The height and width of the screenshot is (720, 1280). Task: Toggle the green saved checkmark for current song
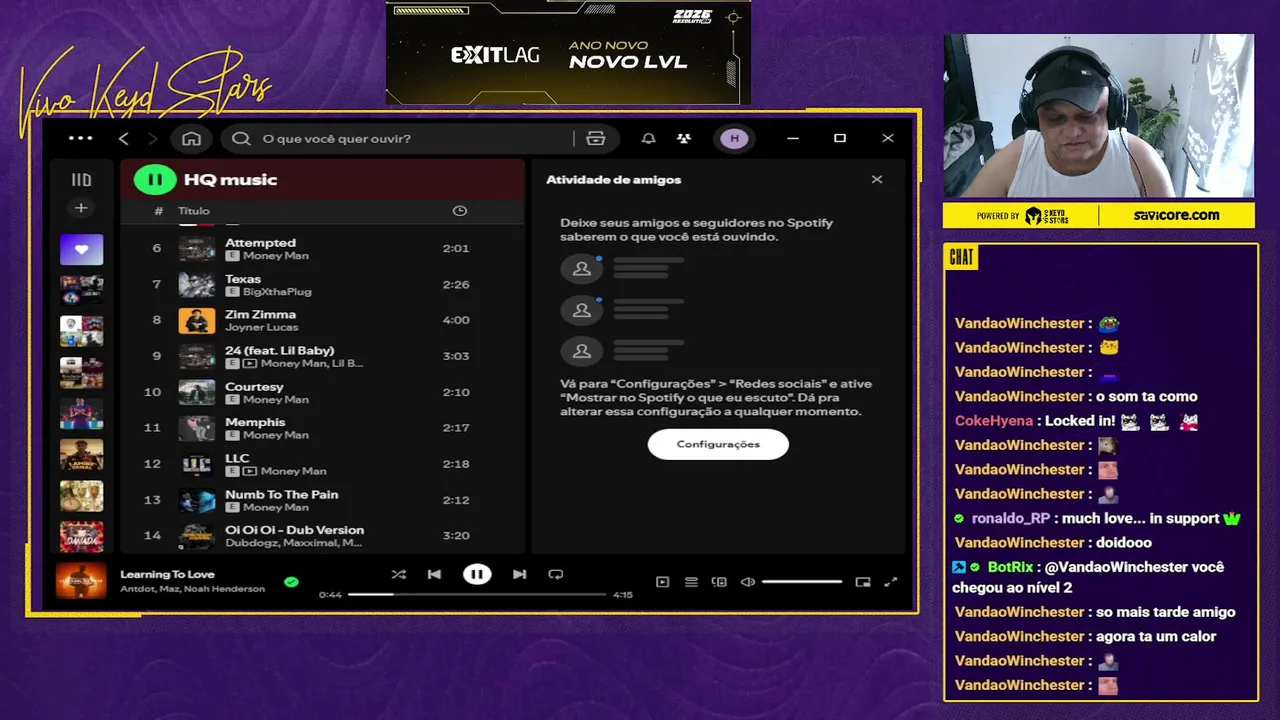(x=291, y=581)
